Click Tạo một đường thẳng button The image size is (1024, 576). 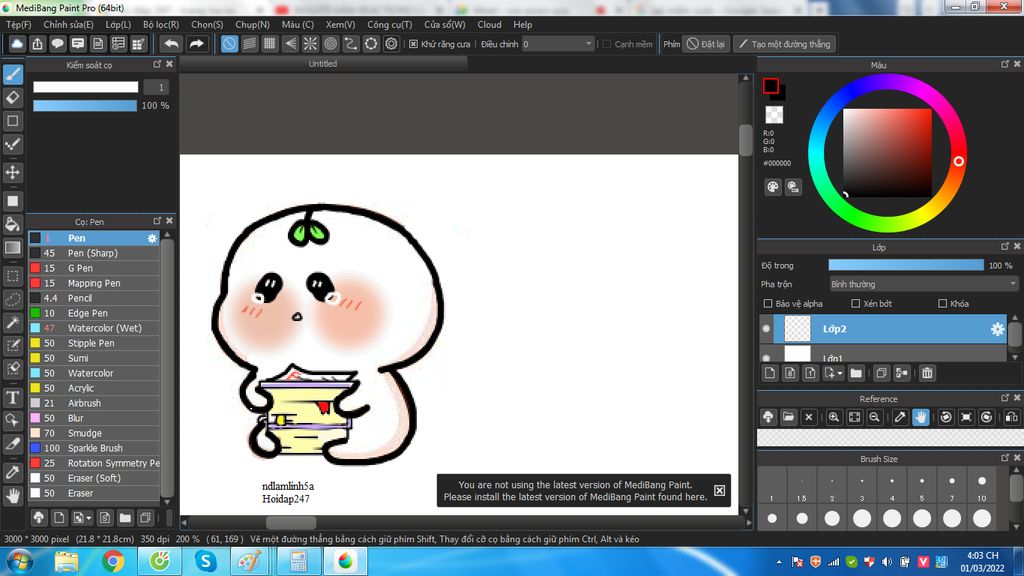coord(784,44)
